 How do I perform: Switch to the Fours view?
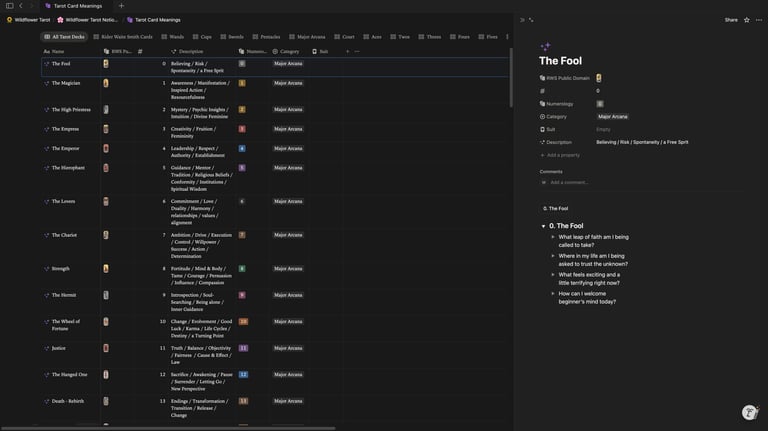coord(460,37)
